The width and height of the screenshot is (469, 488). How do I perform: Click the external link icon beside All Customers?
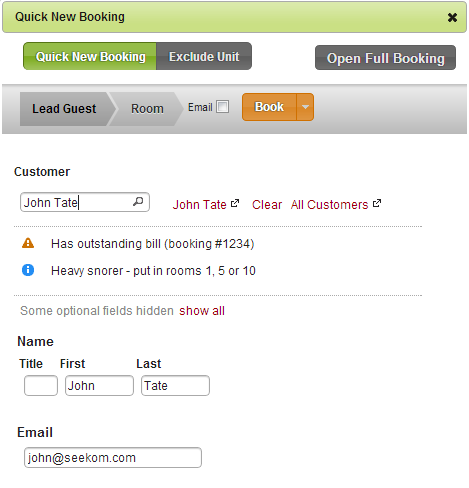pyautogui.click(x=377, y=203)
